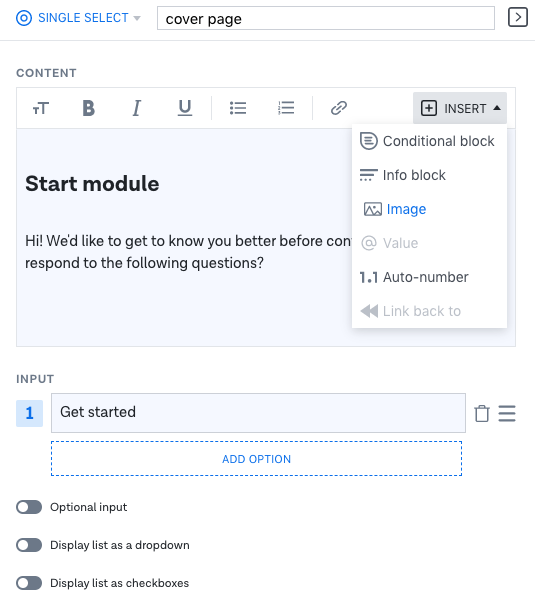This screenshot has width=535, height=598.
Task: Toggle bold formatting in content toolbar
Action: [x=88, y=108]
